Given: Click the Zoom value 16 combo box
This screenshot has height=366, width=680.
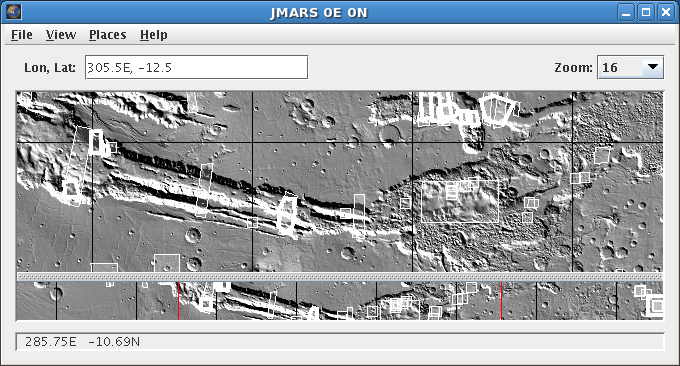Looking at the screenshot, I should 630,67.
